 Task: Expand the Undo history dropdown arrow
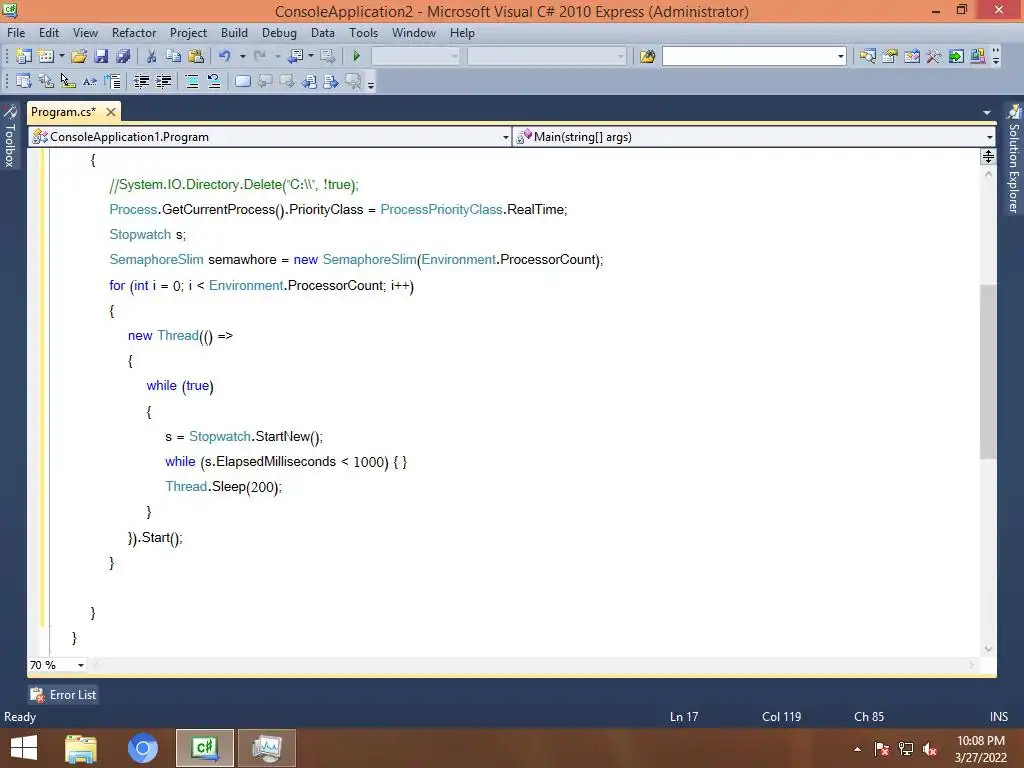242,56
